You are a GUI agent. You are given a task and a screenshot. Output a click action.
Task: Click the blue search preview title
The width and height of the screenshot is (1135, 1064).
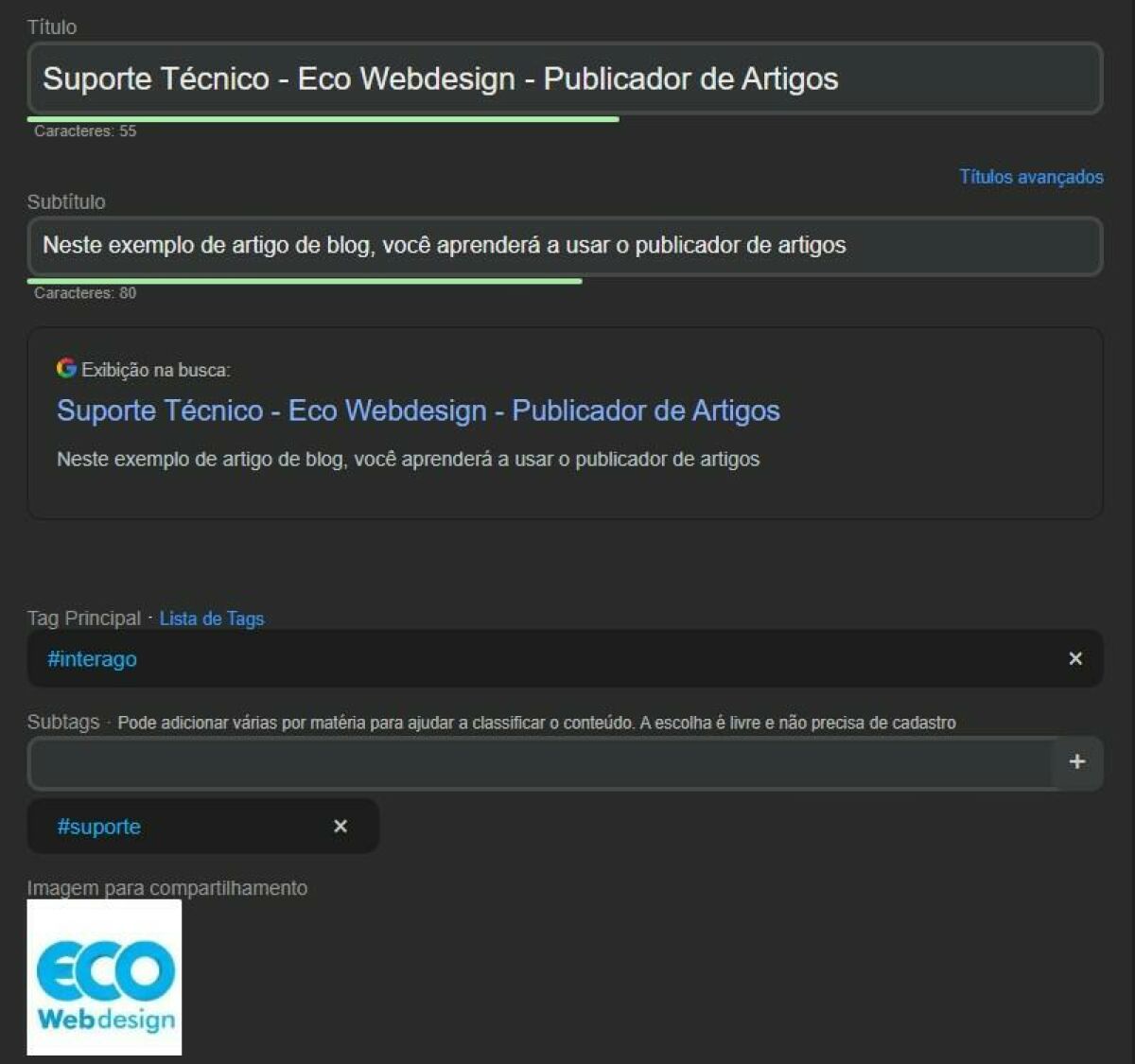(x=418, y=410)
